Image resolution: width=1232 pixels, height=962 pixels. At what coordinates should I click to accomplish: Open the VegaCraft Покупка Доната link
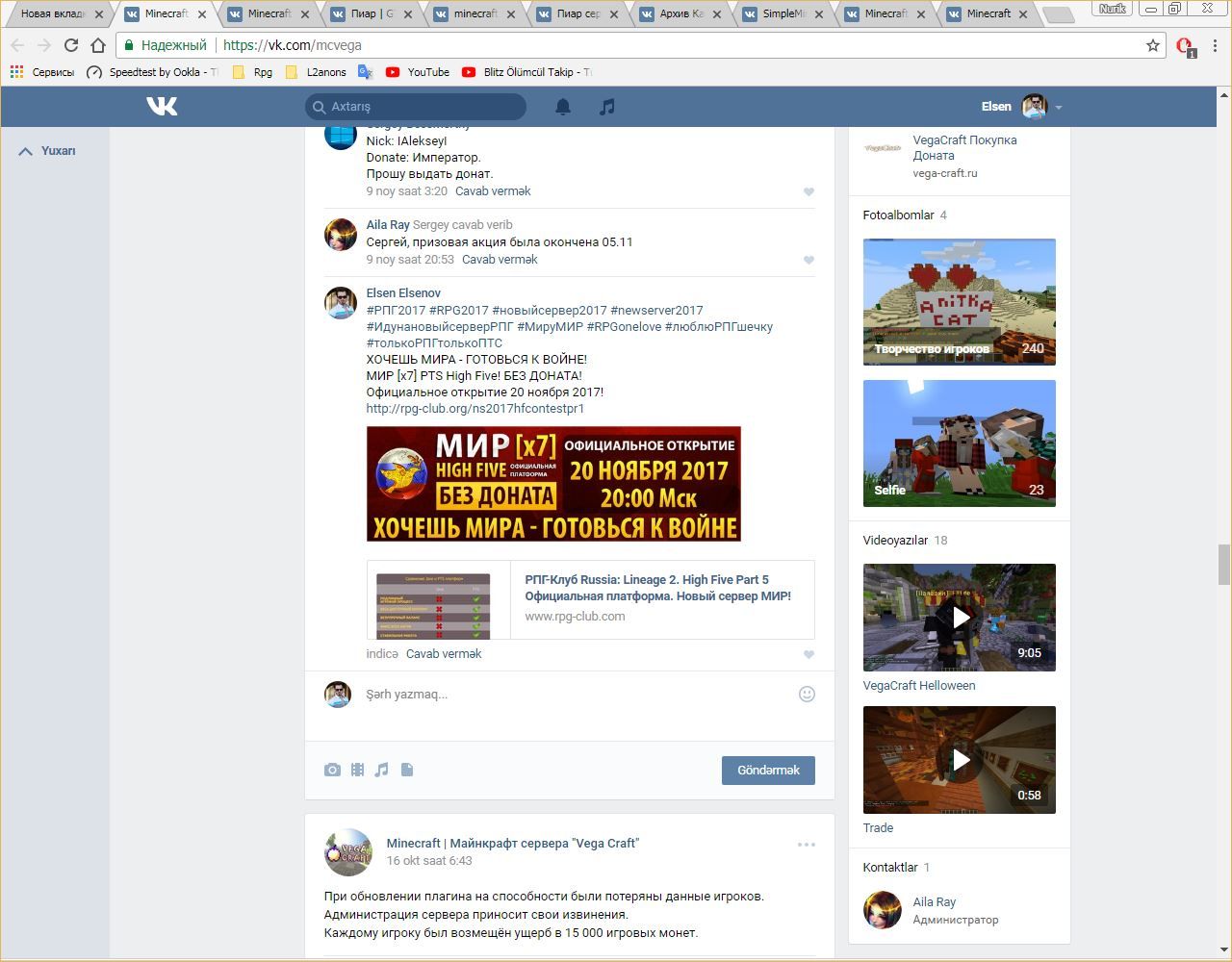(x=964, y=148)
